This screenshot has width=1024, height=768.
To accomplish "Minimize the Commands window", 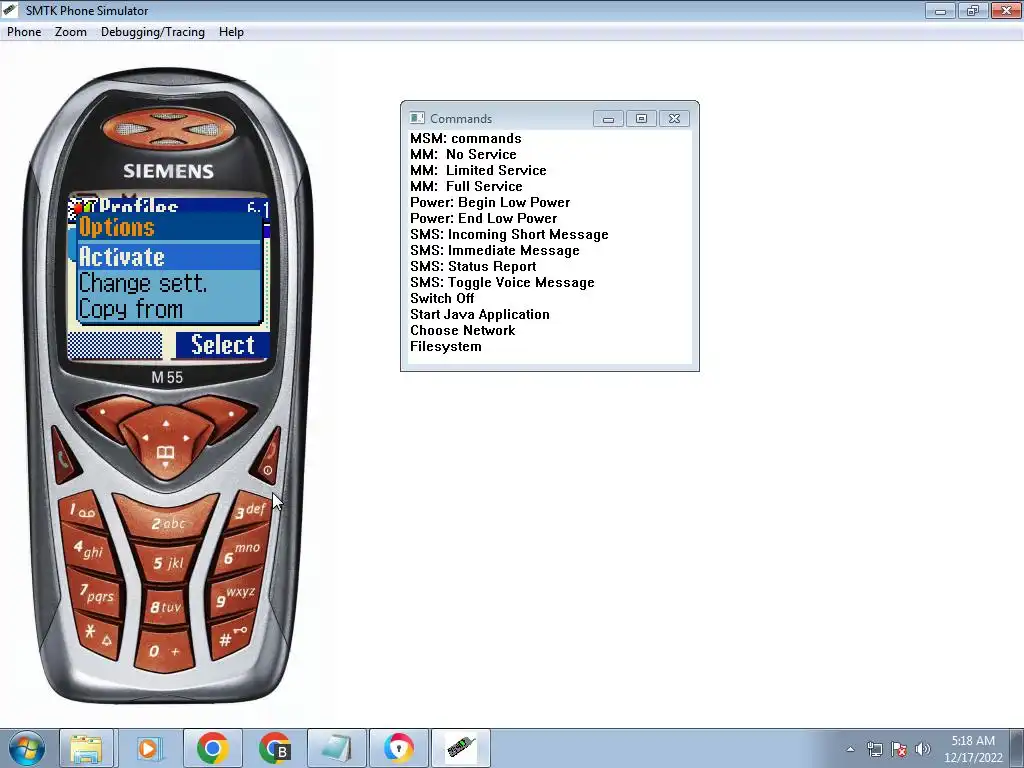I will click(608, 118).
